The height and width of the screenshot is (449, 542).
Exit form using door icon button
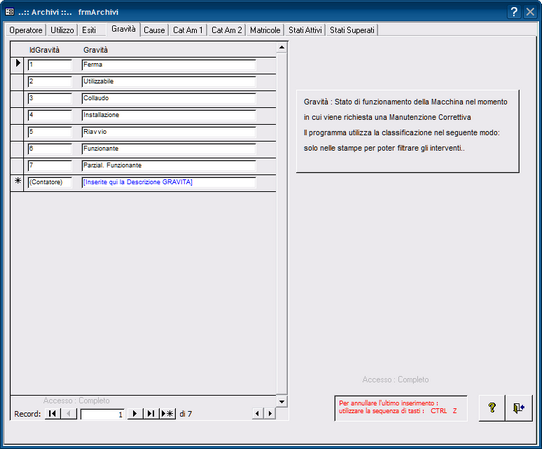(518, 408)
